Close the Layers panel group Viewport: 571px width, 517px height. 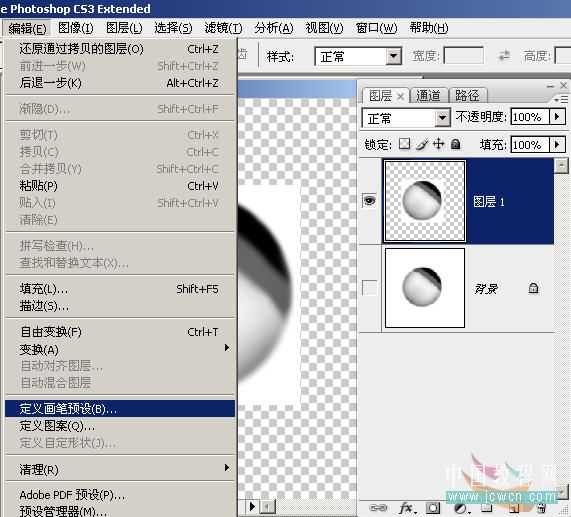(564, 86)
